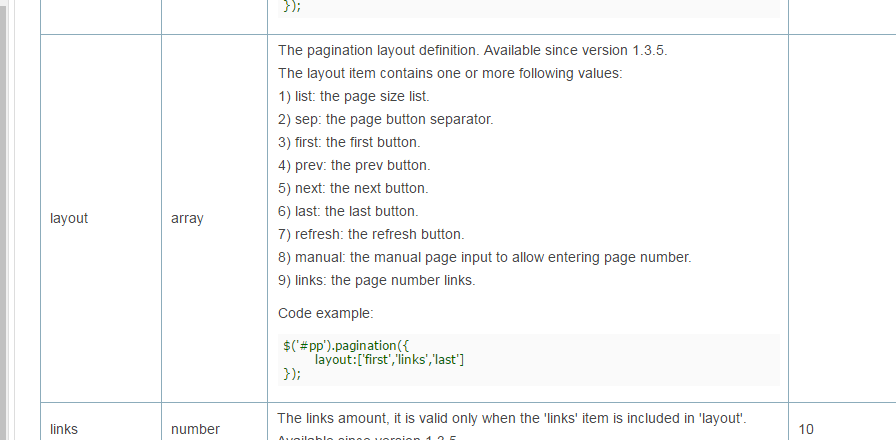896x440 pixels.
Task: Click the 'manual' page input description line
Action: pos(484,257)
